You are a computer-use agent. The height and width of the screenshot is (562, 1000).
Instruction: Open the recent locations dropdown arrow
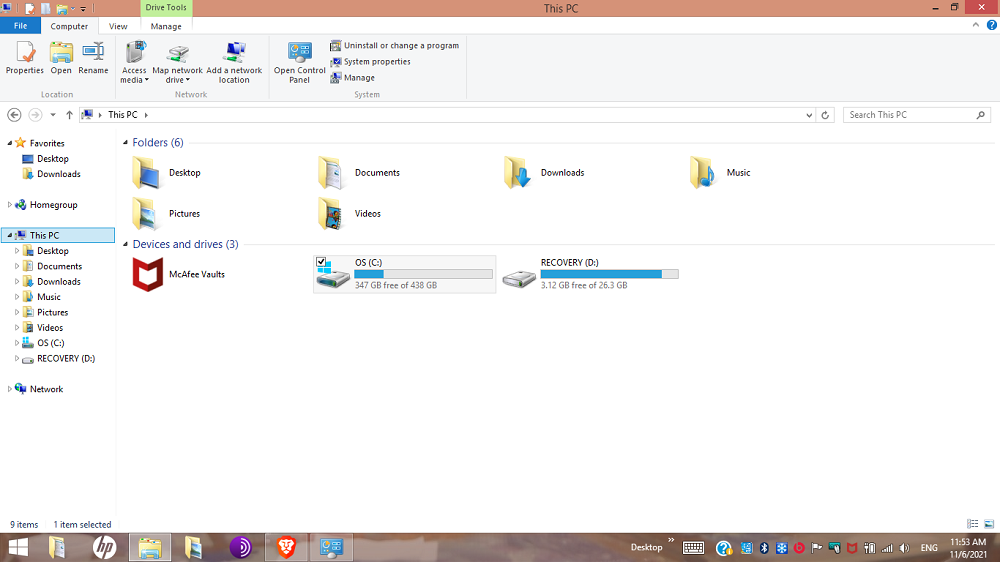point(53,115)
